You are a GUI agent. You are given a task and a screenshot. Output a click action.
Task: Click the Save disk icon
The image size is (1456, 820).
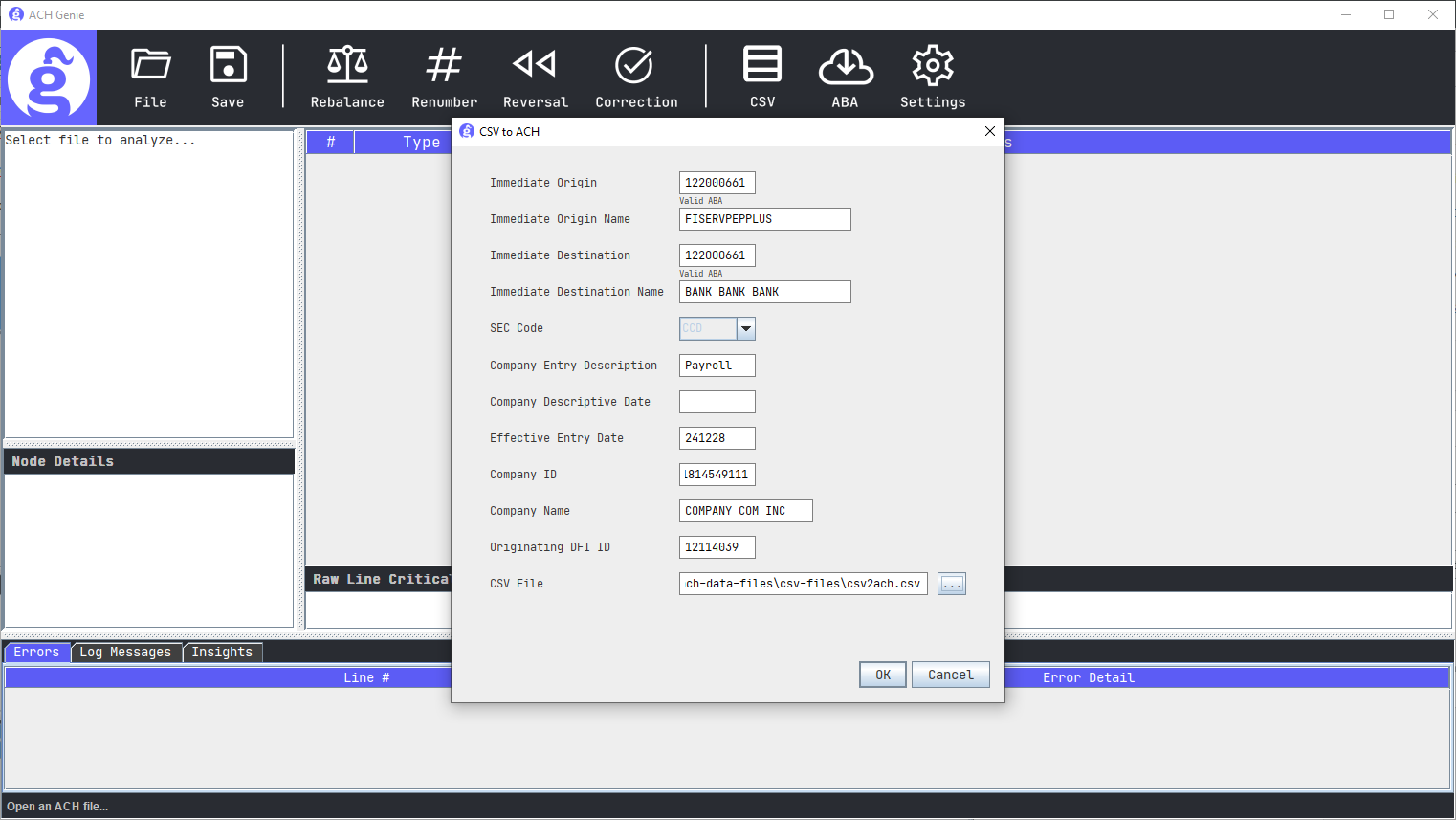228,65
